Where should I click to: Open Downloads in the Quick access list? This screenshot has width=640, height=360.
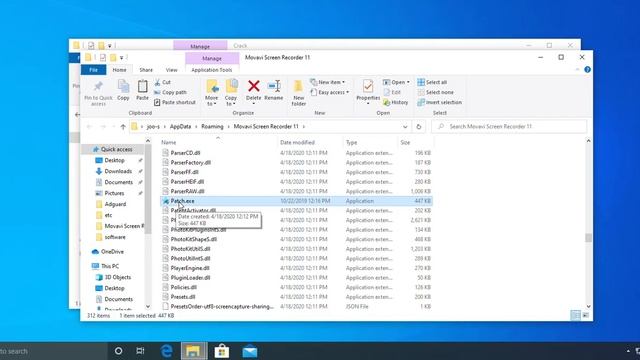tap(118, 171)
